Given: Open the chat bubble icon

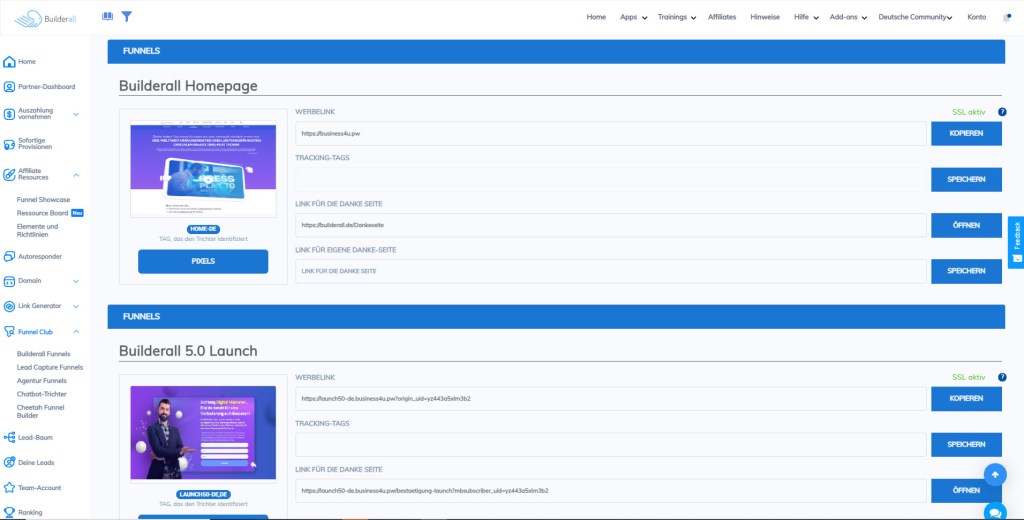Looking at the screenshot, I should coord(994,511).
